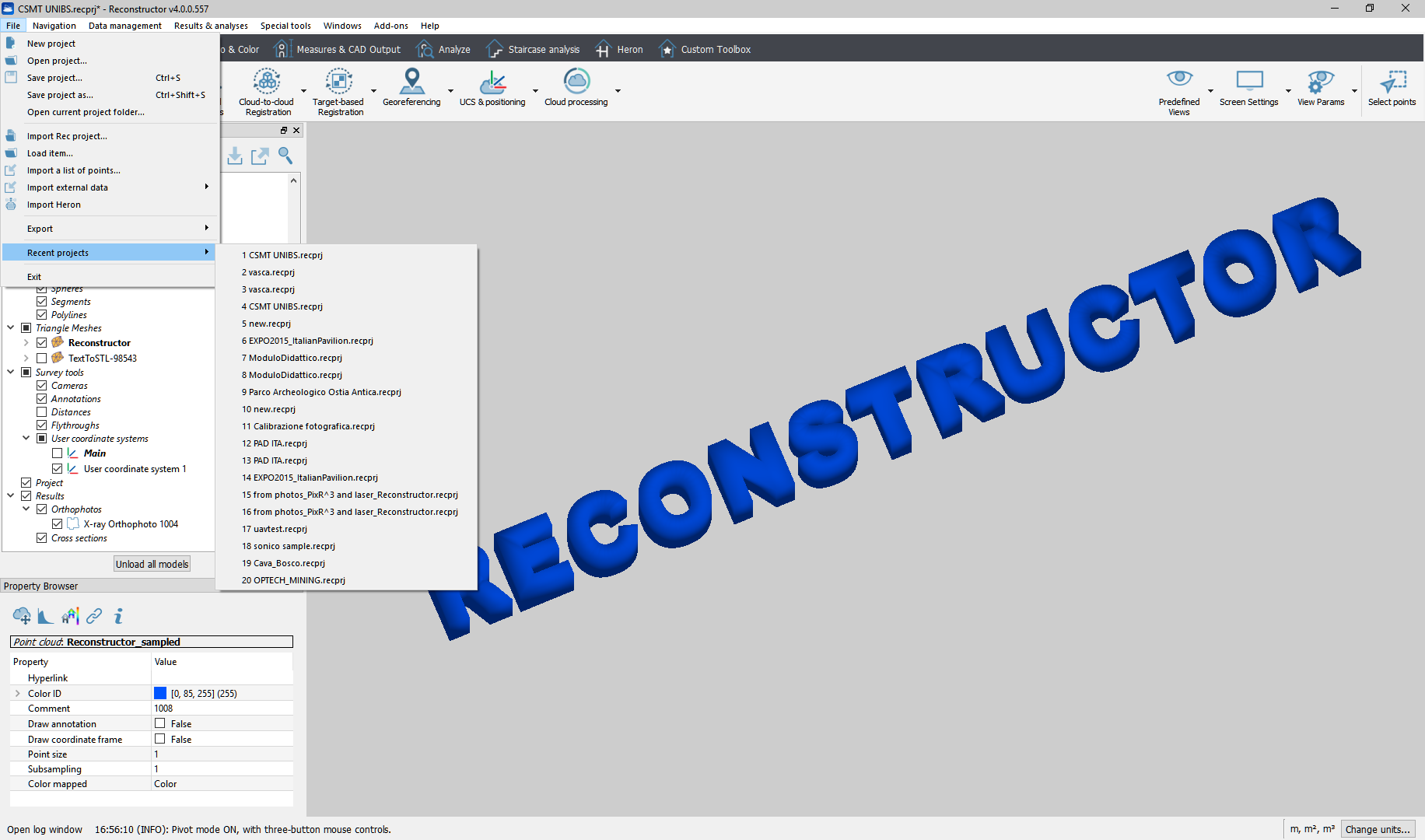Open UCS & positioning tool
The image size is (1425, 840).
tap(492, 87)
